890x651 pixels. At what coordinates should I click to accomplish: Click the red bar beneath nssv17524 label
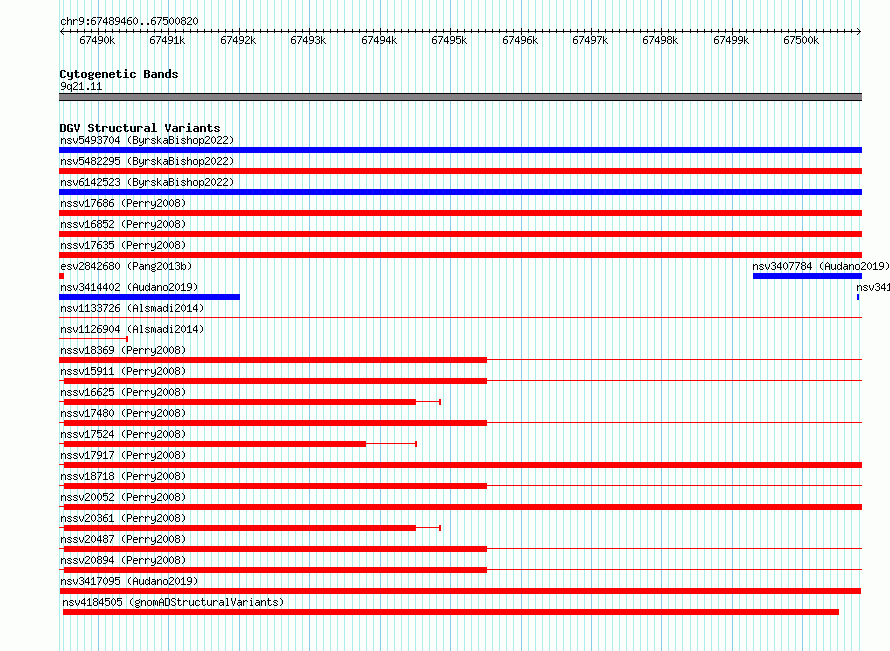tap(215, 444)
